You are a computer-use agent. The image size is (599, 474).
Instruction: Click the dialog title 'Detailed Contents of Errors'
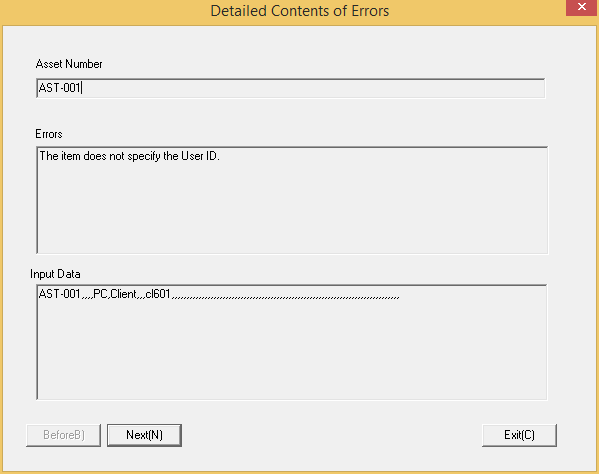[300, 11]
